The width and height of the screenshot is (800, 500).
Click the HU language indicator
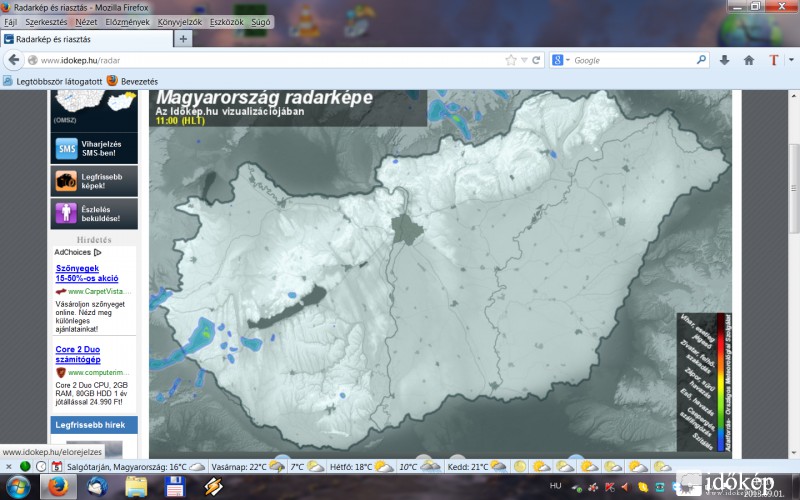coord(556,486)
